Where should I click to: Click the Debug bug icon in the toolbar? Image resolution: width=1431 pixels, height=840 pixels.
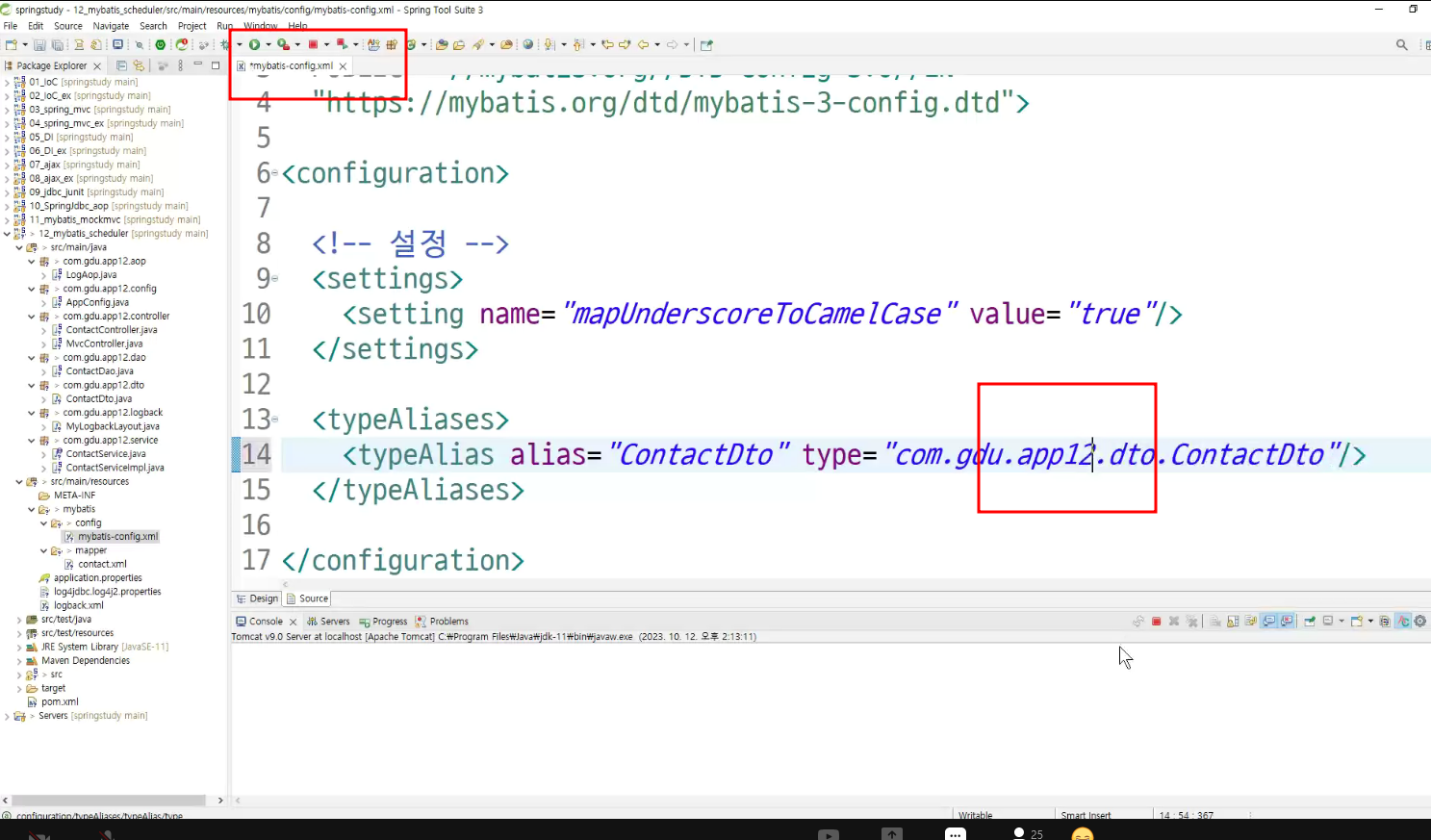tap(225, 44)
